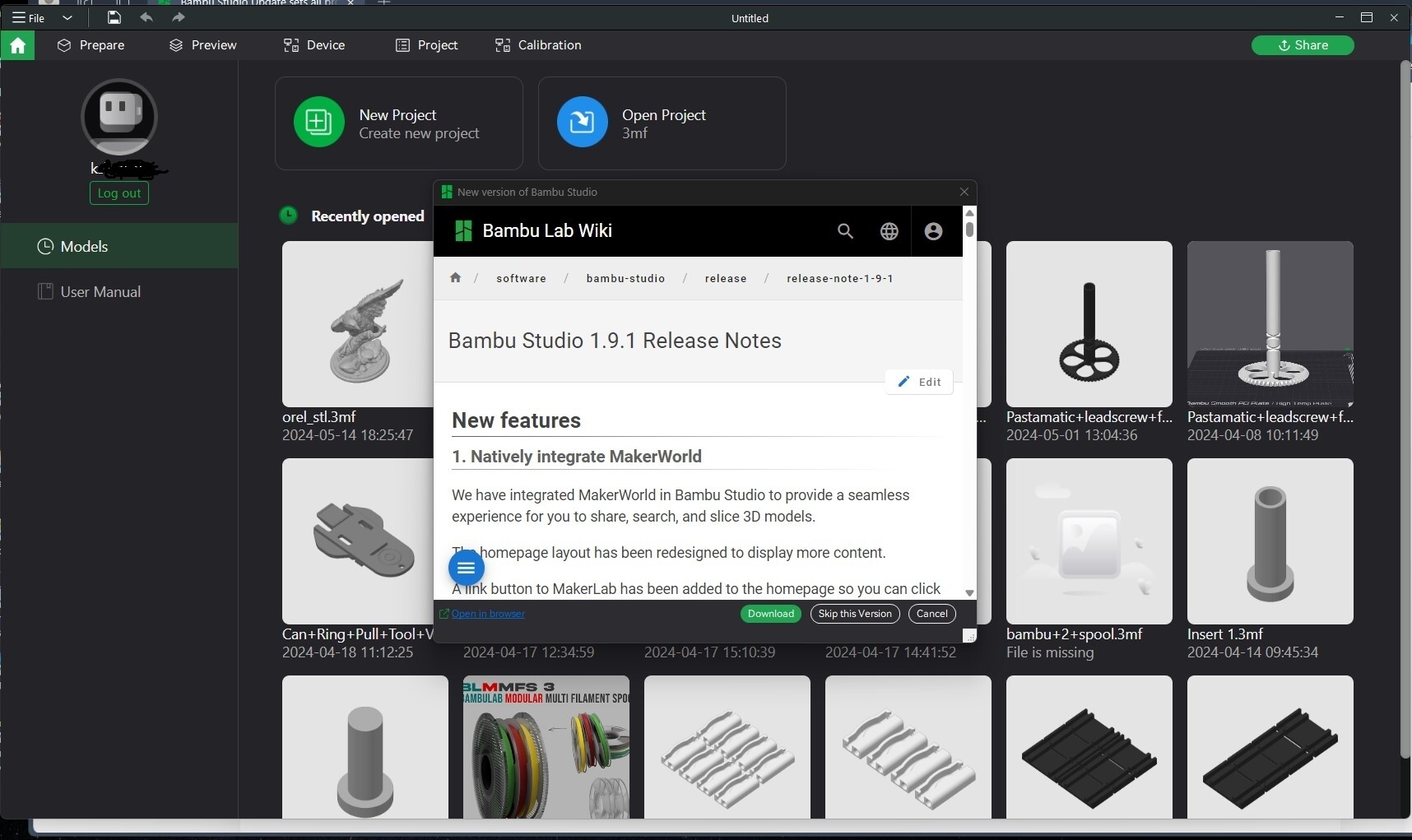Click the Log out button
The image size is (1412, 840).
pyautogui.click(x=119, y=193)
